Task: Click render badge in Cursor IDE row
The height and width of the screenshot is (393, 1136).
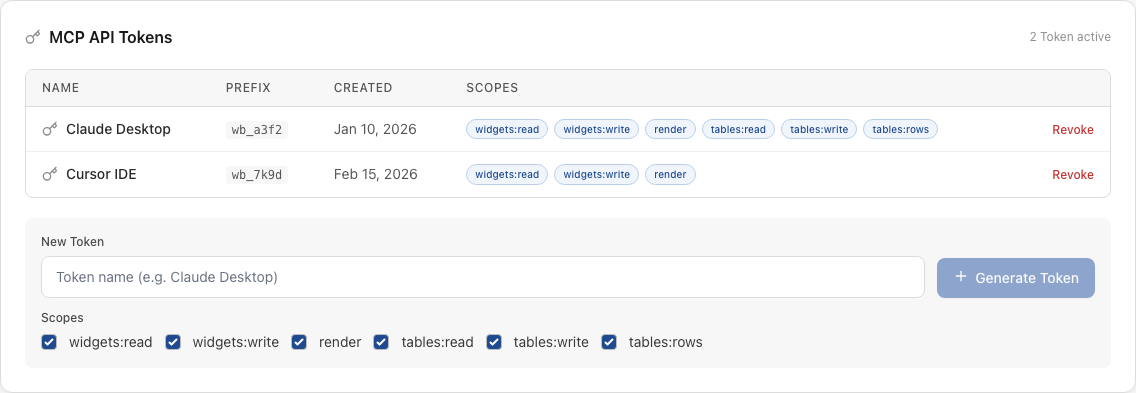Action: (670, 175)
